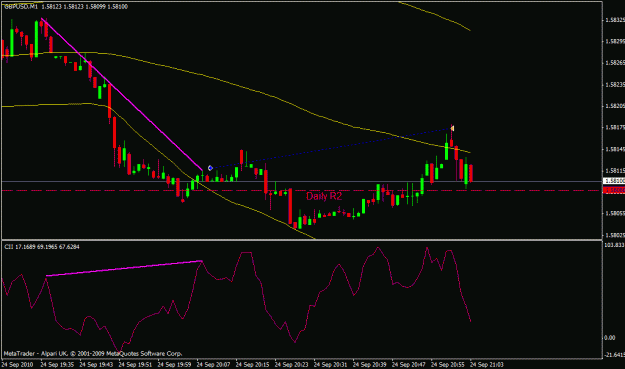625x369 pixels.
Task: Click the 24 Sep 19:59 time label
Action: 174,364
